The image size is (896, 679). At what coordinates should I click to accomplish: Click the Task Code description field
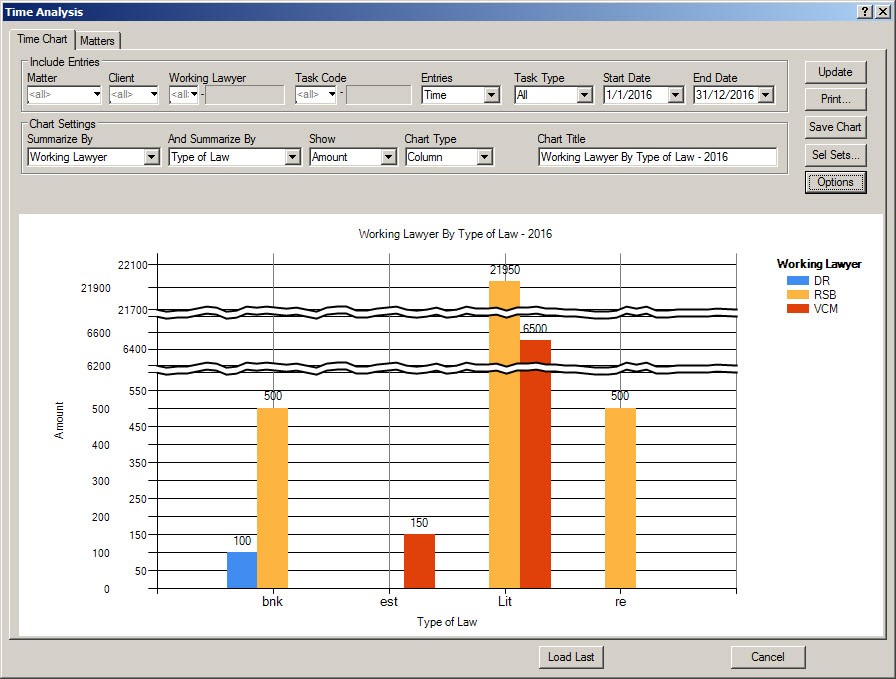378,95
